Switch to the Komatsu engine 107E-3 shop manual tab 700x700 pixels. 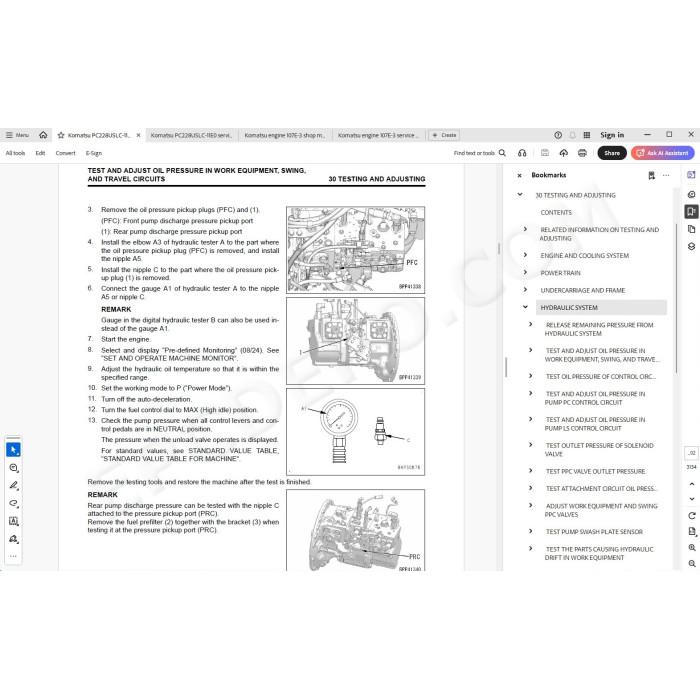click(x=285, y=135)
